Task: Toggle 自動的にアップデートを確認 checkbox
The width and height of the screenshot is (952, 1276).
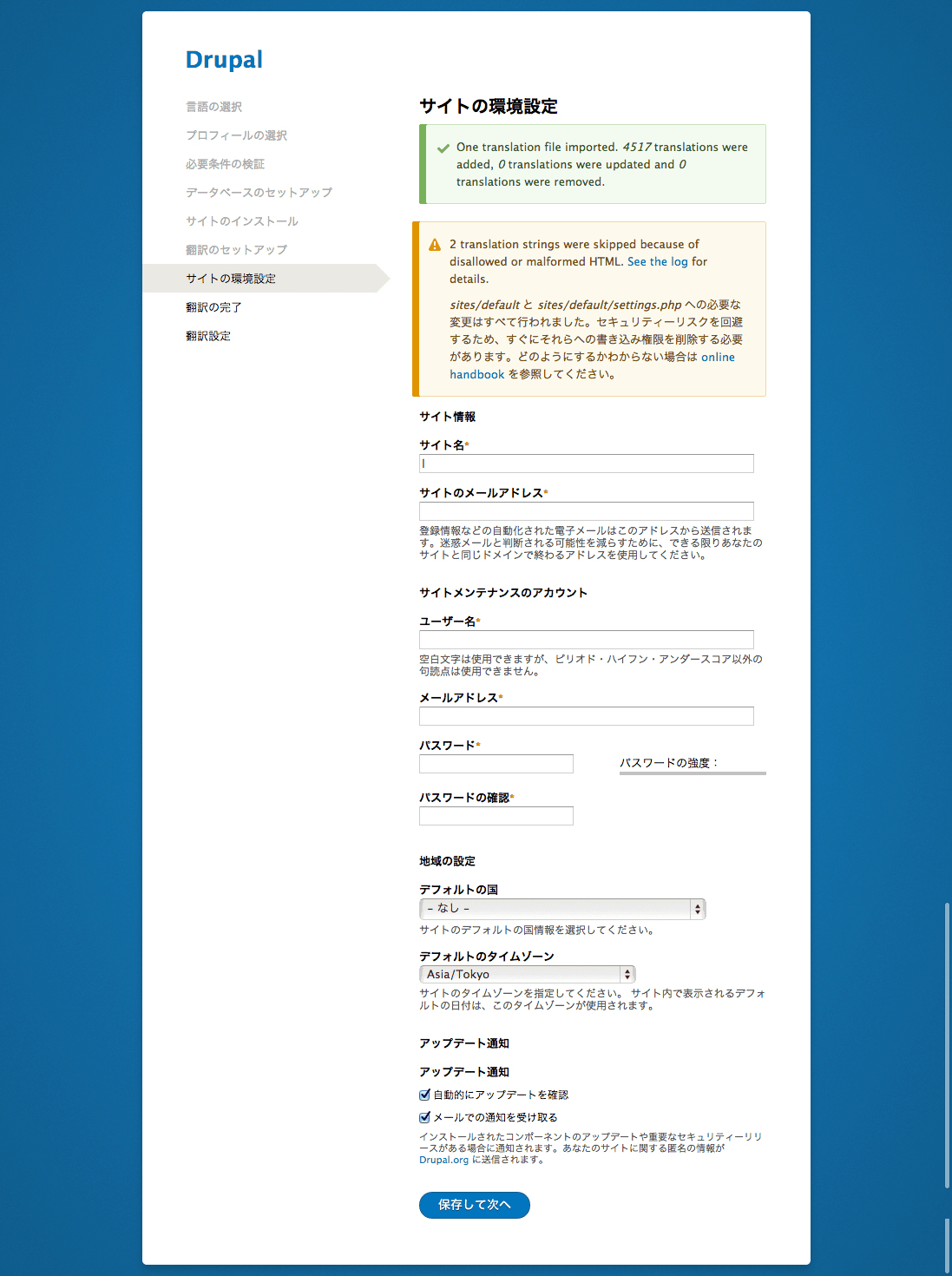Action: [425, 1095]
